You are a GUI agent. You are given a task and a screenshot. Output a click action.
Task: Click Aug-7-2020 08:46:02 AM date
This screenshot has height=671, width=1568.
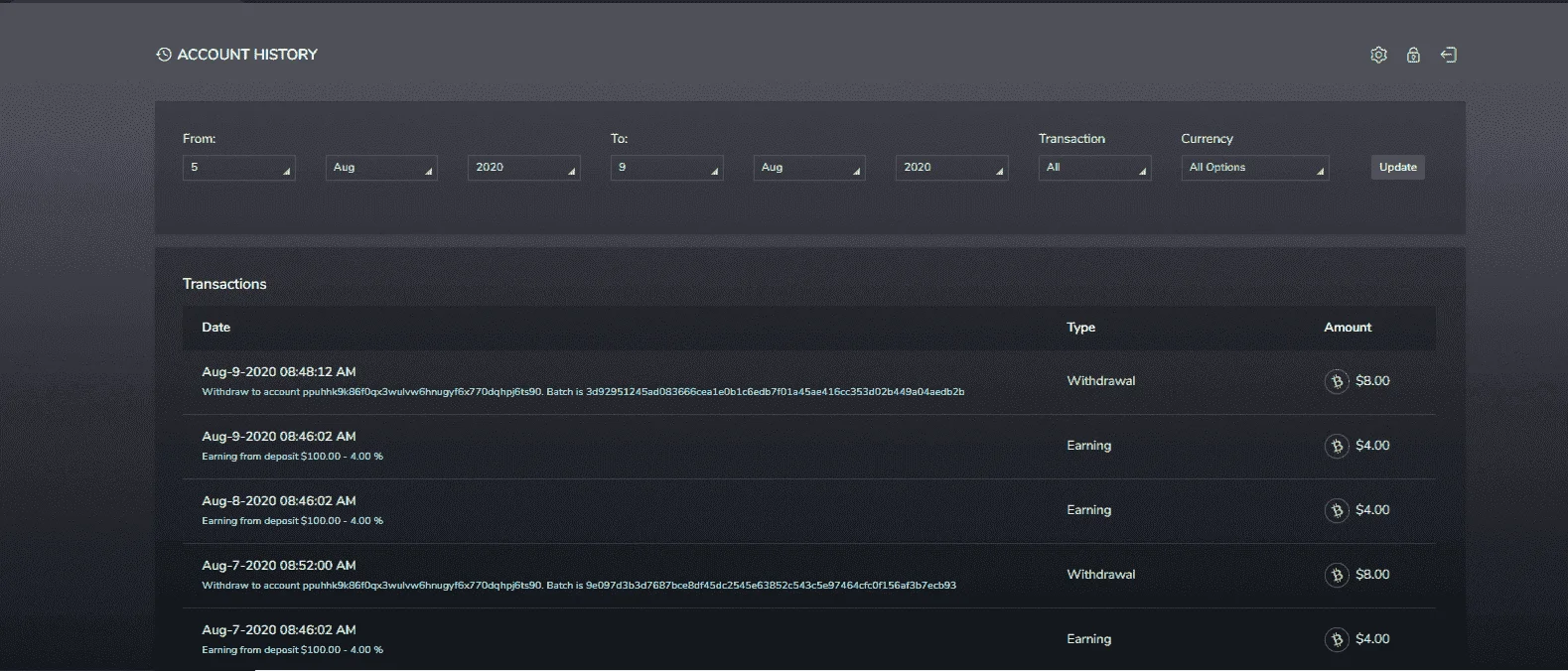(279, 630)
